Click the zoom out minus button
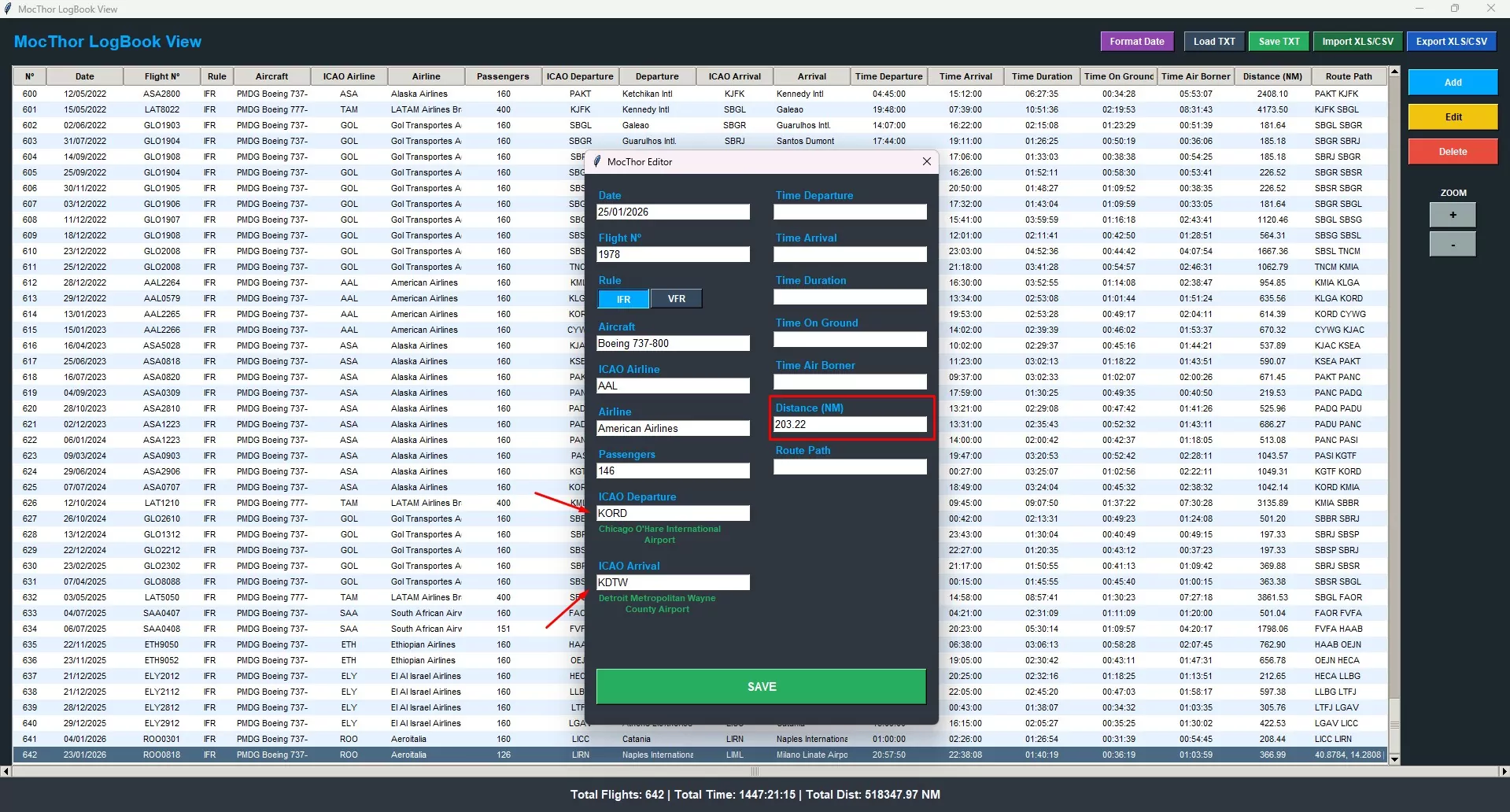Screen dimensions: 1510x812 [x=1452, y=245]
